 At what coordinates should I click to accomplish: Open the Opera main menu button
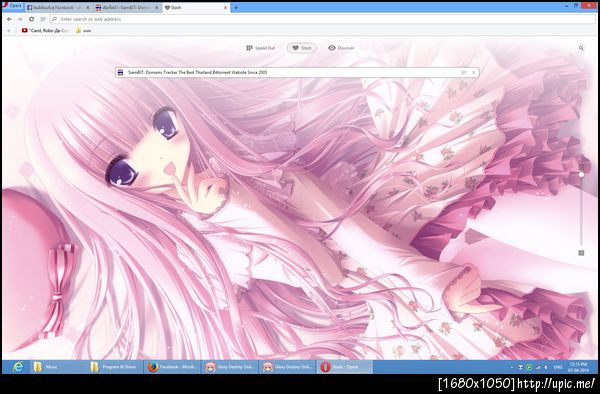point(13,7)
